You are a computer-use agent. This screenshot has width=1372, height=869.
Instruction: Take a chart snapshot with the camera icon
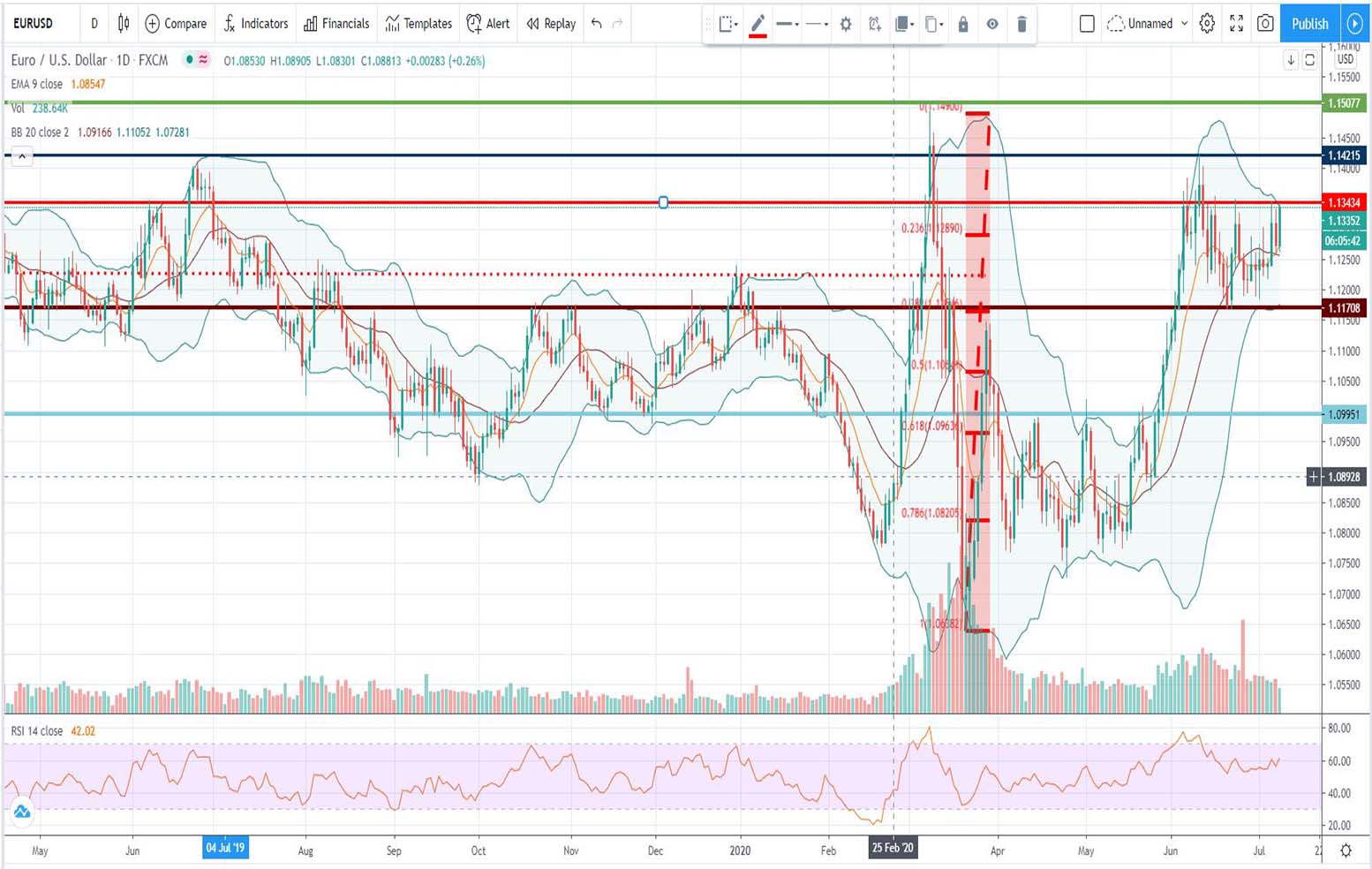1265,24
